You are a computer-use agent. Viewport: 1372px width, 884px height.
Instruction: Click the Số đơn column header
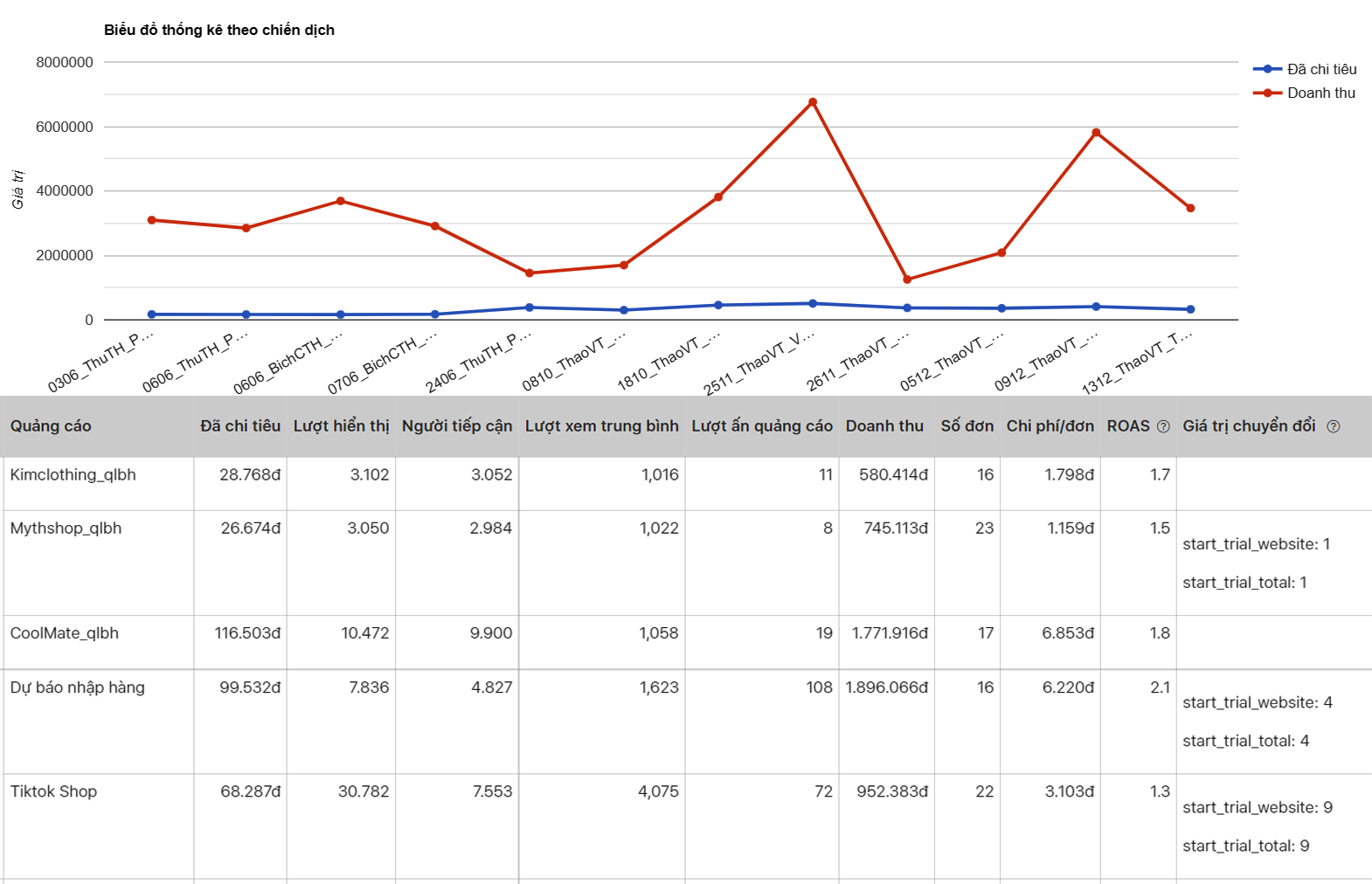[967, 426]
